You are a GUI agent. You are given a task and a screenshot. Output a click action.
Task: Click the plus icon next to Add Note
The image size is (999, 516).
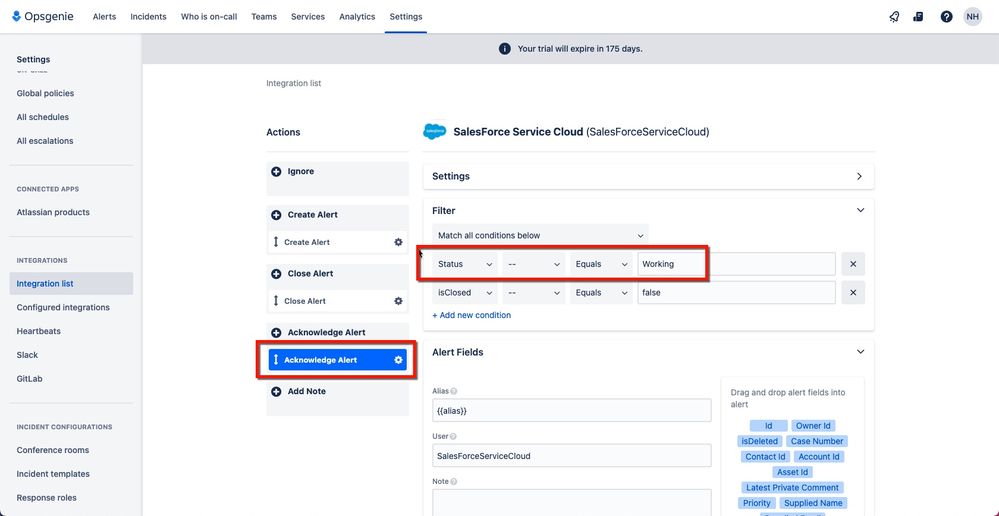(x=276, y=392)
